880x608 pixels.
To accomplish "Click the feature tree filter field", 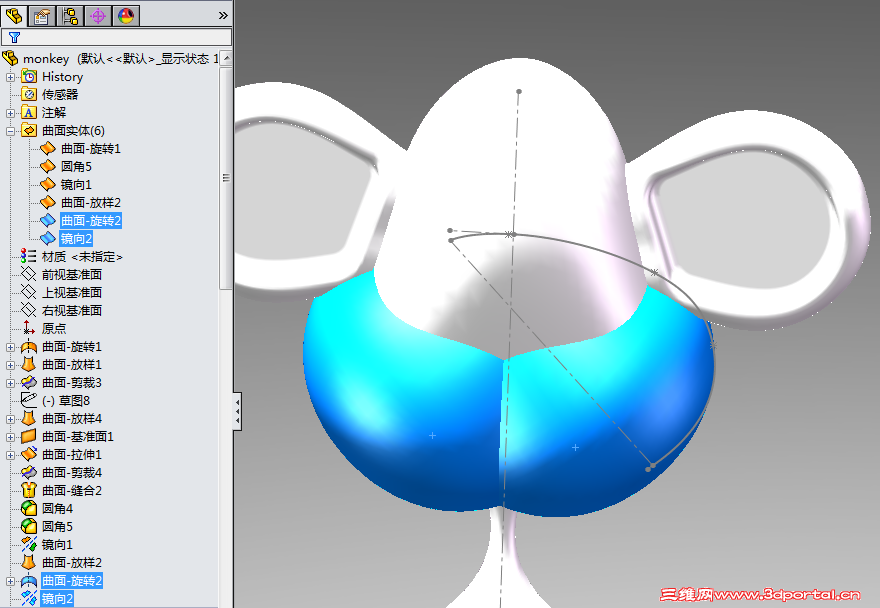I will pyautogui.click(x=117, y=37).
